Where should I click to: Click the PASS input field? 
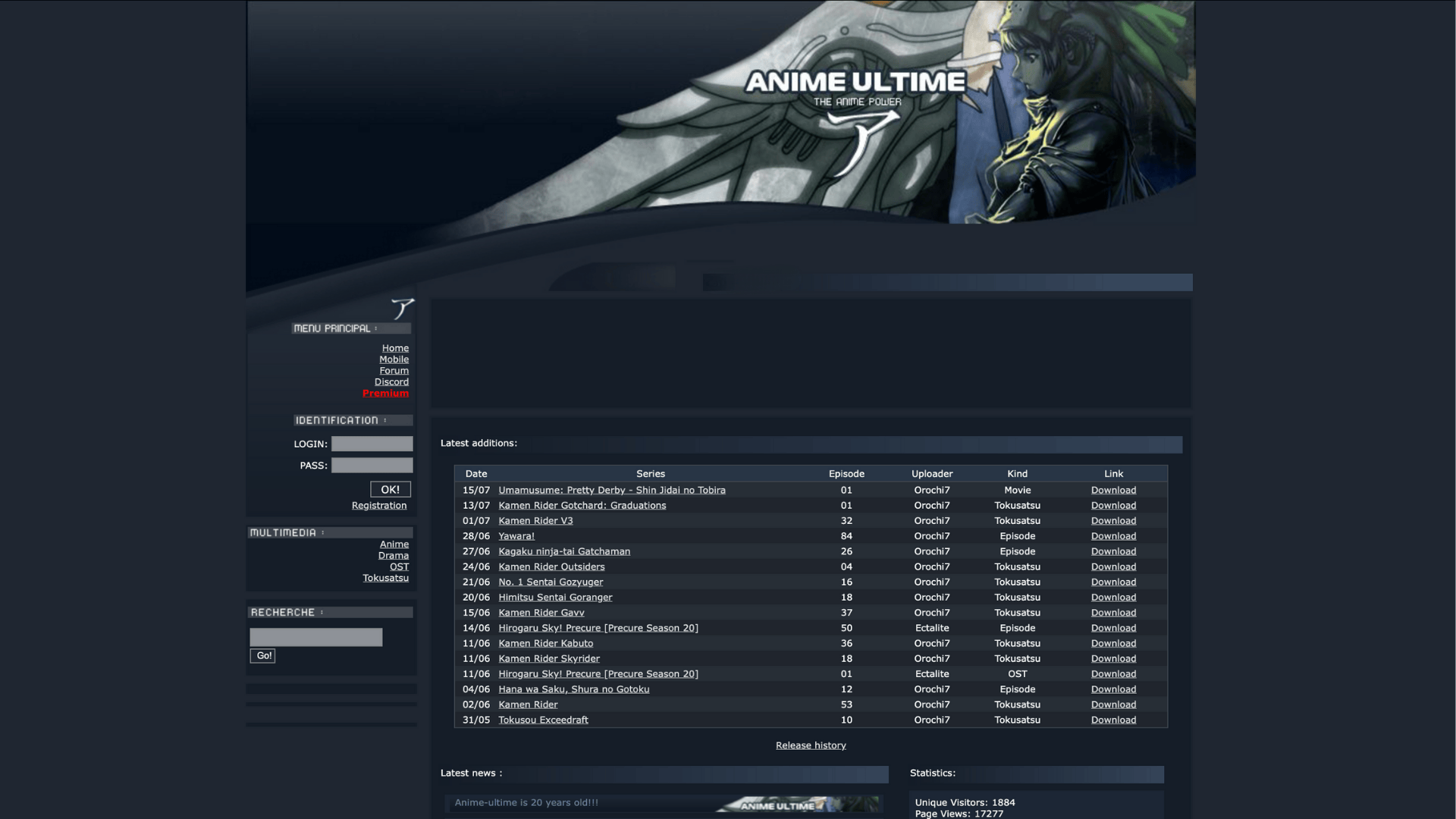click(372, 466)
